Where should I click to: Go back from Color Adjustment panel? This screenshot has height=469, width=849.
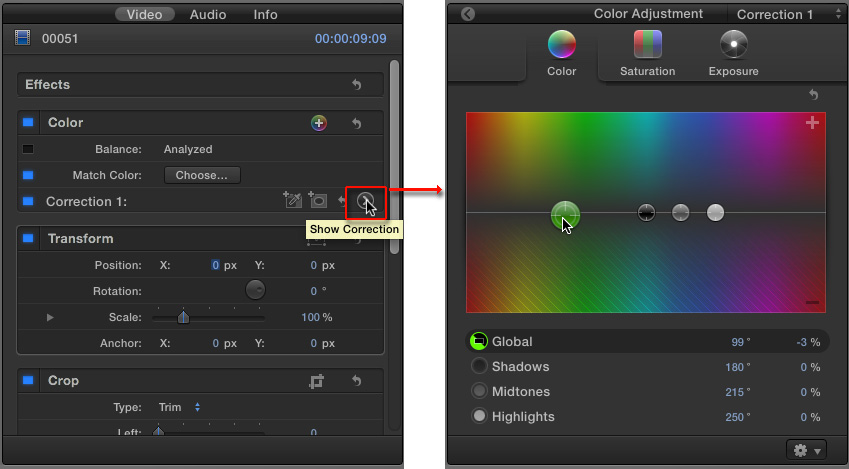(467, 14)
